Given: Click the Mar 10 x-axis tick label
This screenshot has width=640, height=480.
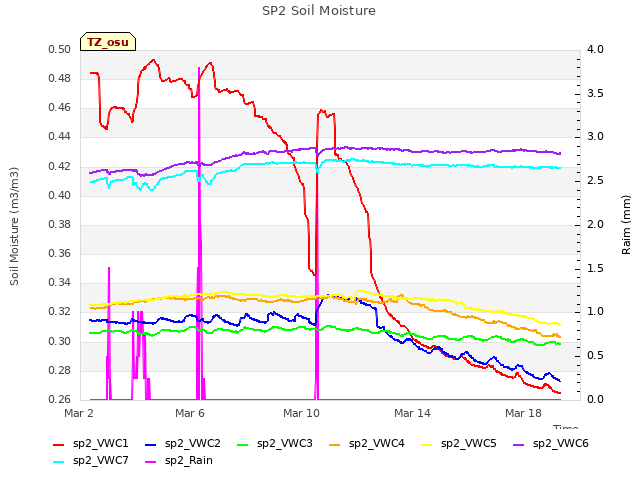Looking at the screenshot, I should pos(301,413).
